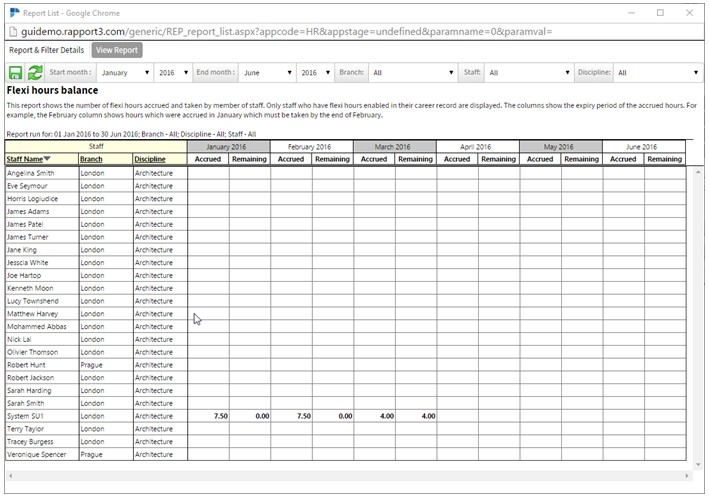Click the green refresh arrows icon
This screenshot has height=497, width=709.
coord(35,73)
